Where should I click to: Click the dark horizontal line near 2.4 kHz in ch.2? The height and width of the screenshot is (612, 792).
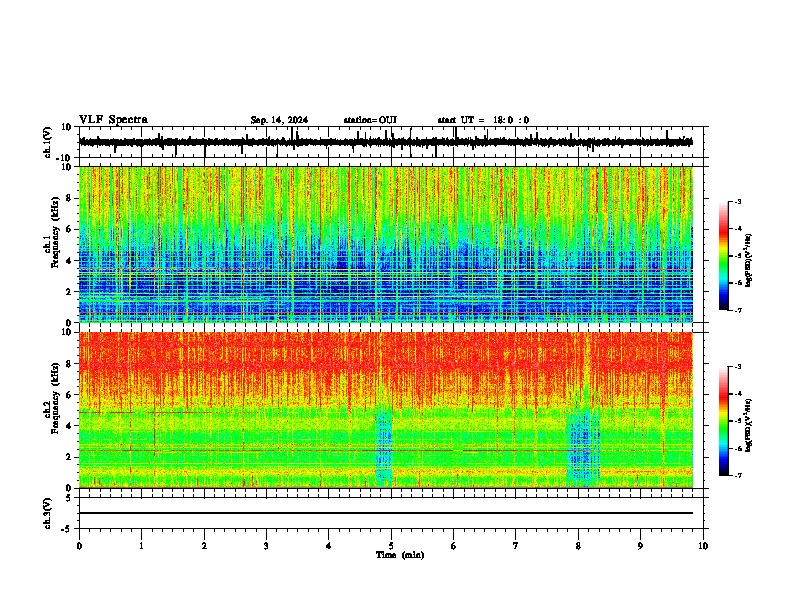(385, 450)
